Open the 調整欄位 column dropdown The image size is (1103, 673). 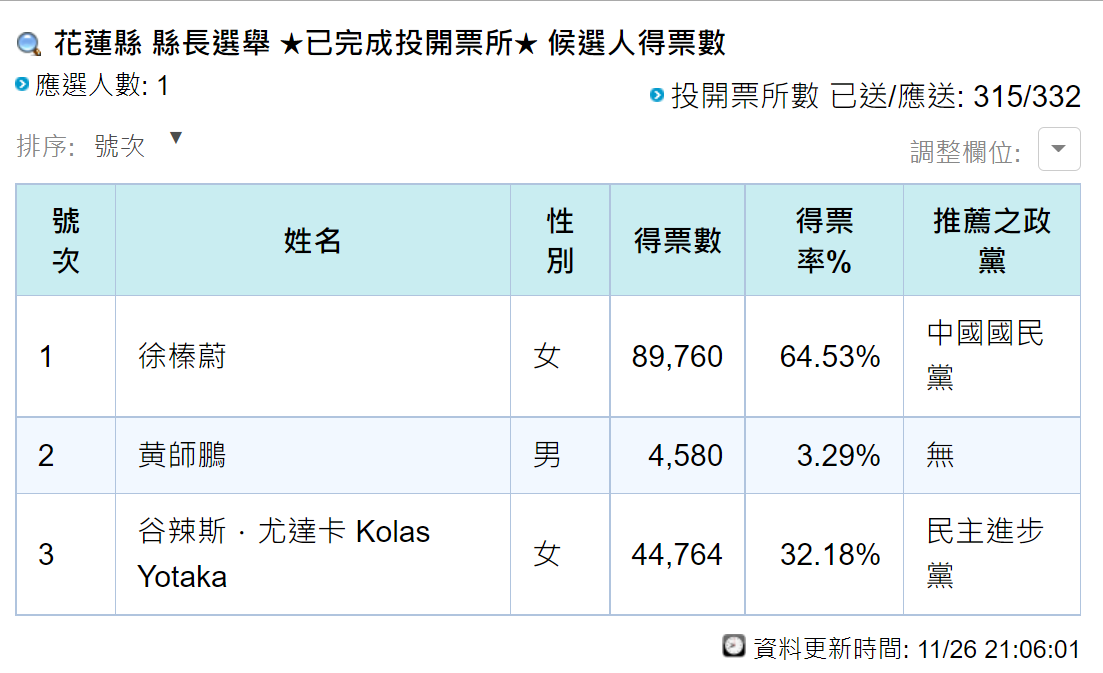click(x=1059, y=149)
